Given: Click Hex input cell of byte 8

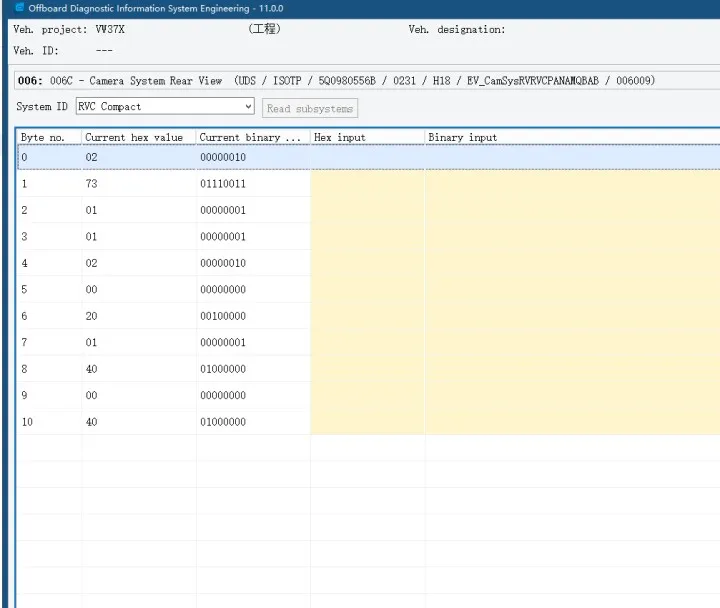Looking at the screenshot, I should click(x=367, y=369).
